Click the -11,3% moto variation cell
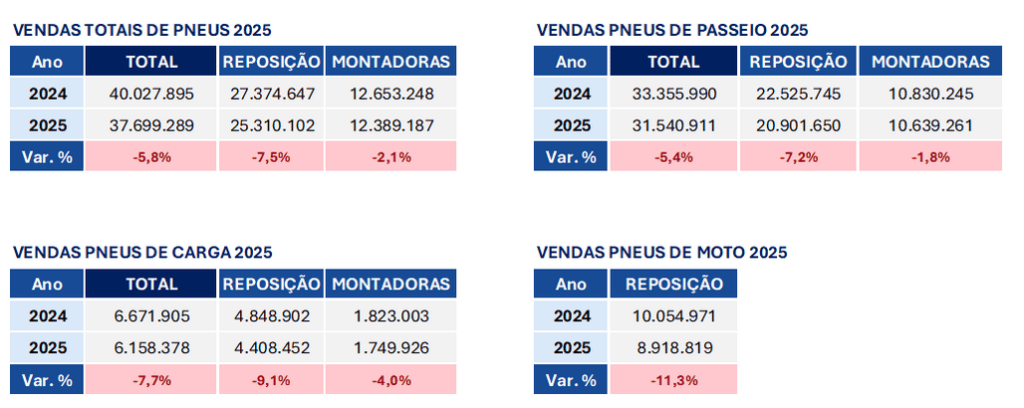 tap(674, 379)
